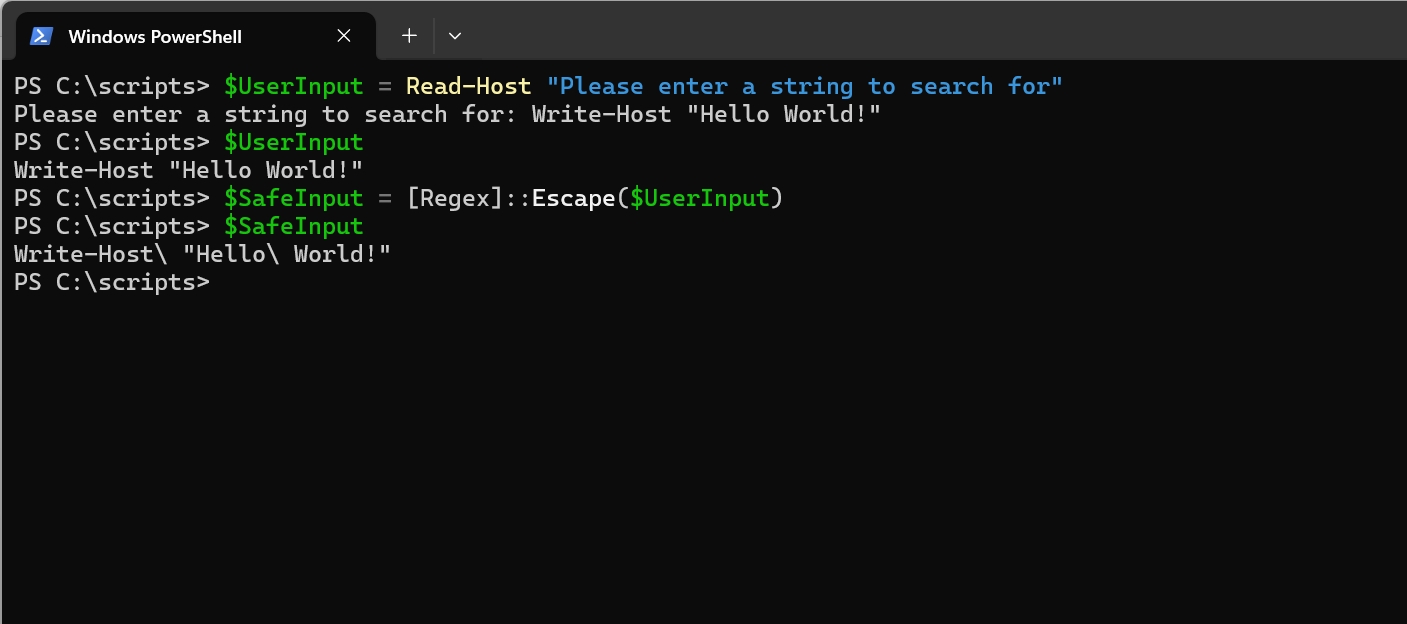Screen dimensions: 1407x624
Task: Expand the new tab profile dropdown chevron
Action: point(455,36)
